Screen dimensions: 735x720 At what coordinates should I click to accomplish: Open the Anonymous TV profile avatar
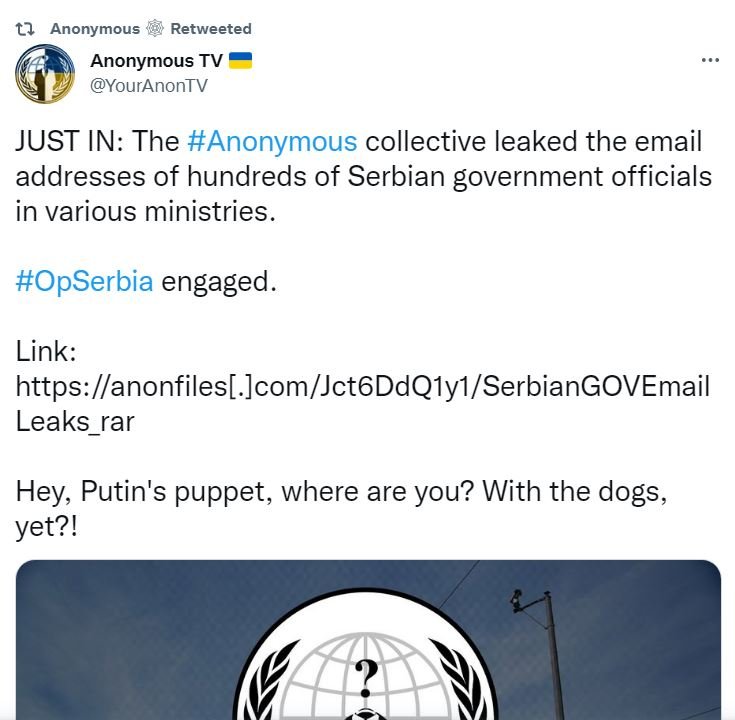pyautogui.click(x=43, y=75)
